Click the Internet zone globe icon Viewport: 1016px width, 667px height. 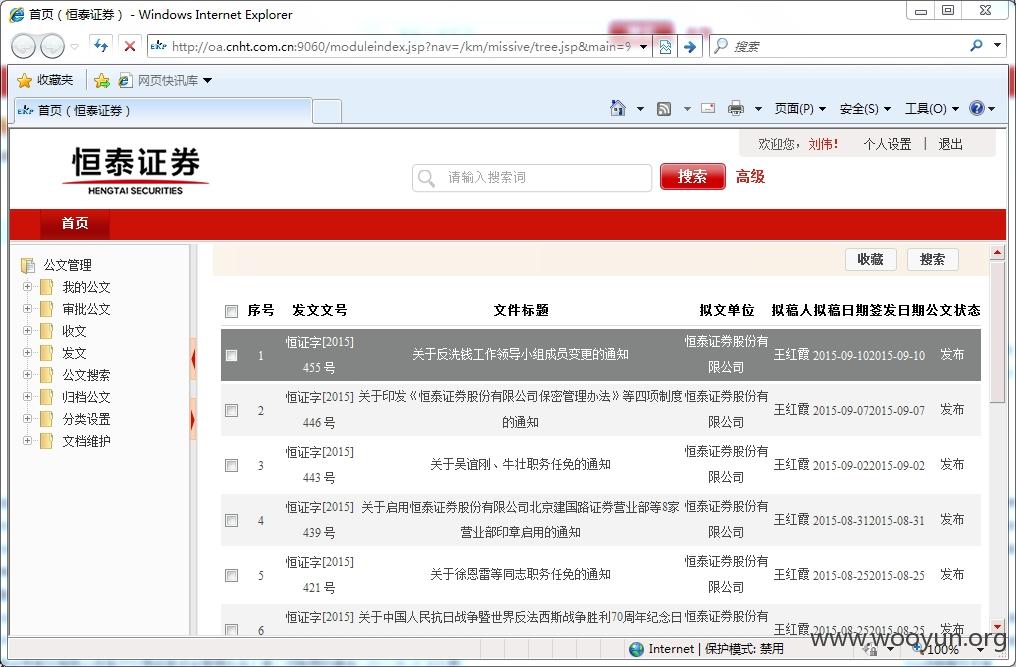coord(636,649)
